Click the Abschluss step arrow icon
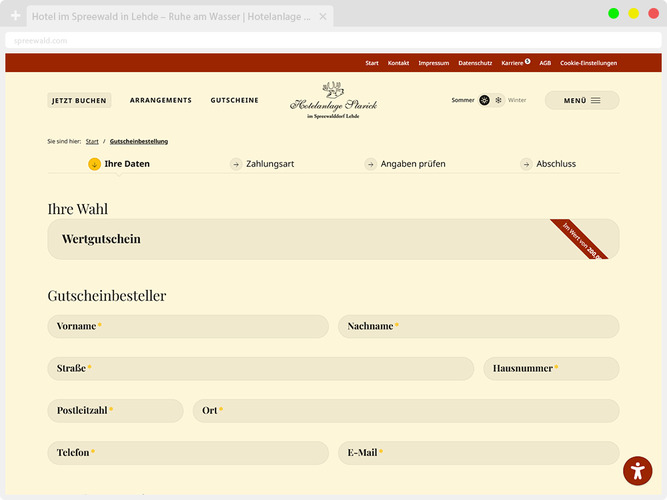 click(526, 164)
